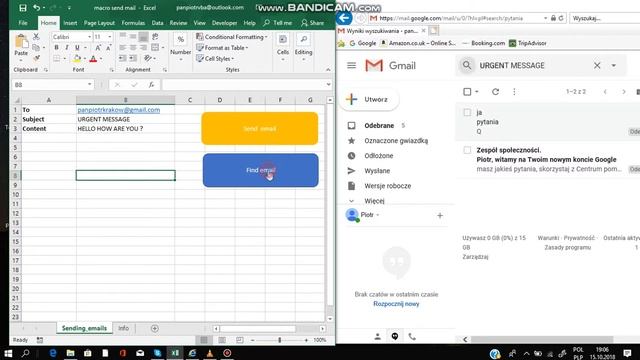
Task: Toggle Bold formatting in Excel
Action: coord(56,48)
